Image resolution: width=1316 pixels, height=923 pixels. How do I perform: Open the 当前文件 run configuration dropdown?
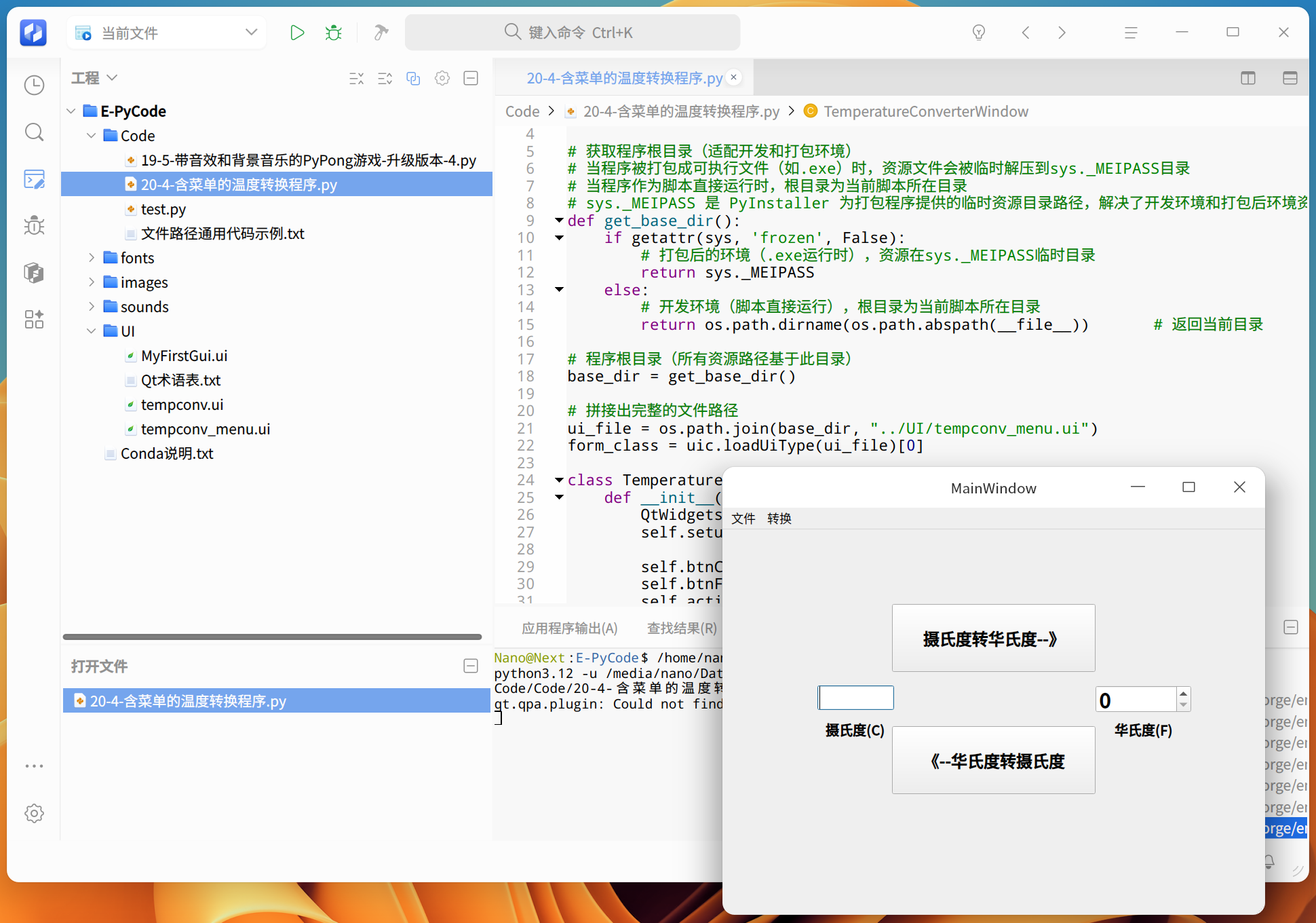pyautogui.click(x=166, y=33)
